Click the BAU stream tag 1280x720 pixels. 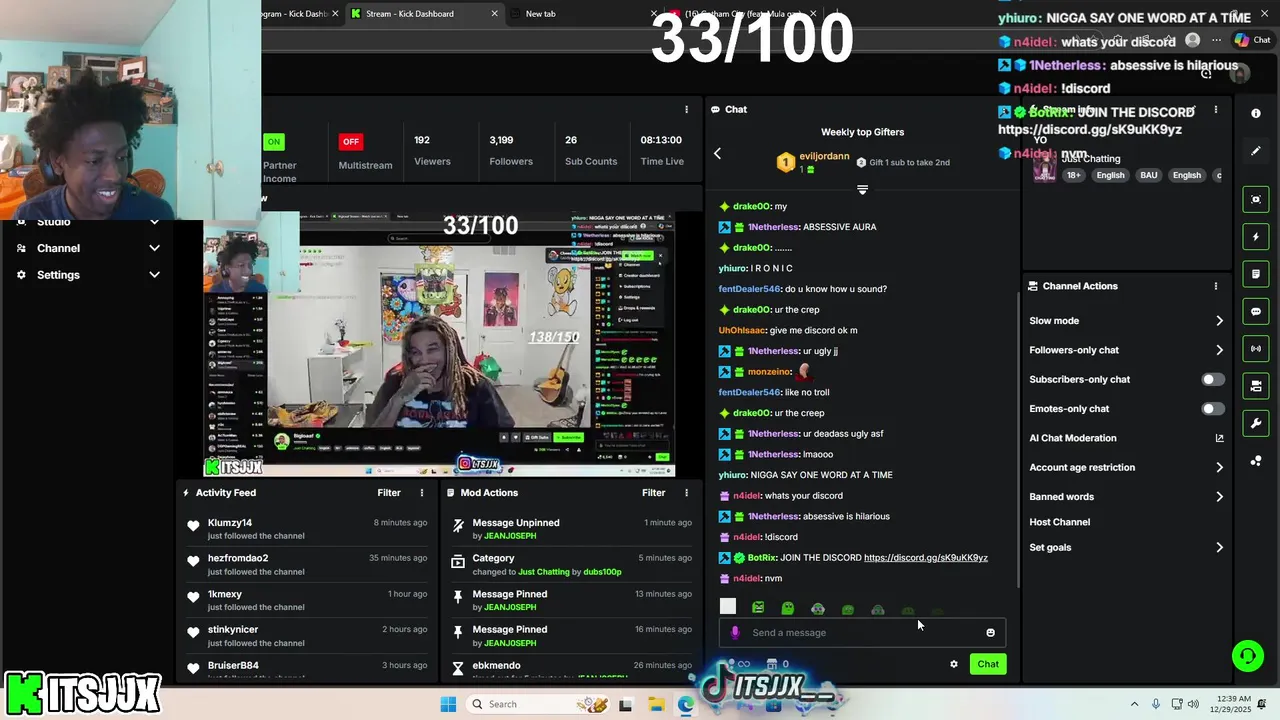coord(1149,176)
